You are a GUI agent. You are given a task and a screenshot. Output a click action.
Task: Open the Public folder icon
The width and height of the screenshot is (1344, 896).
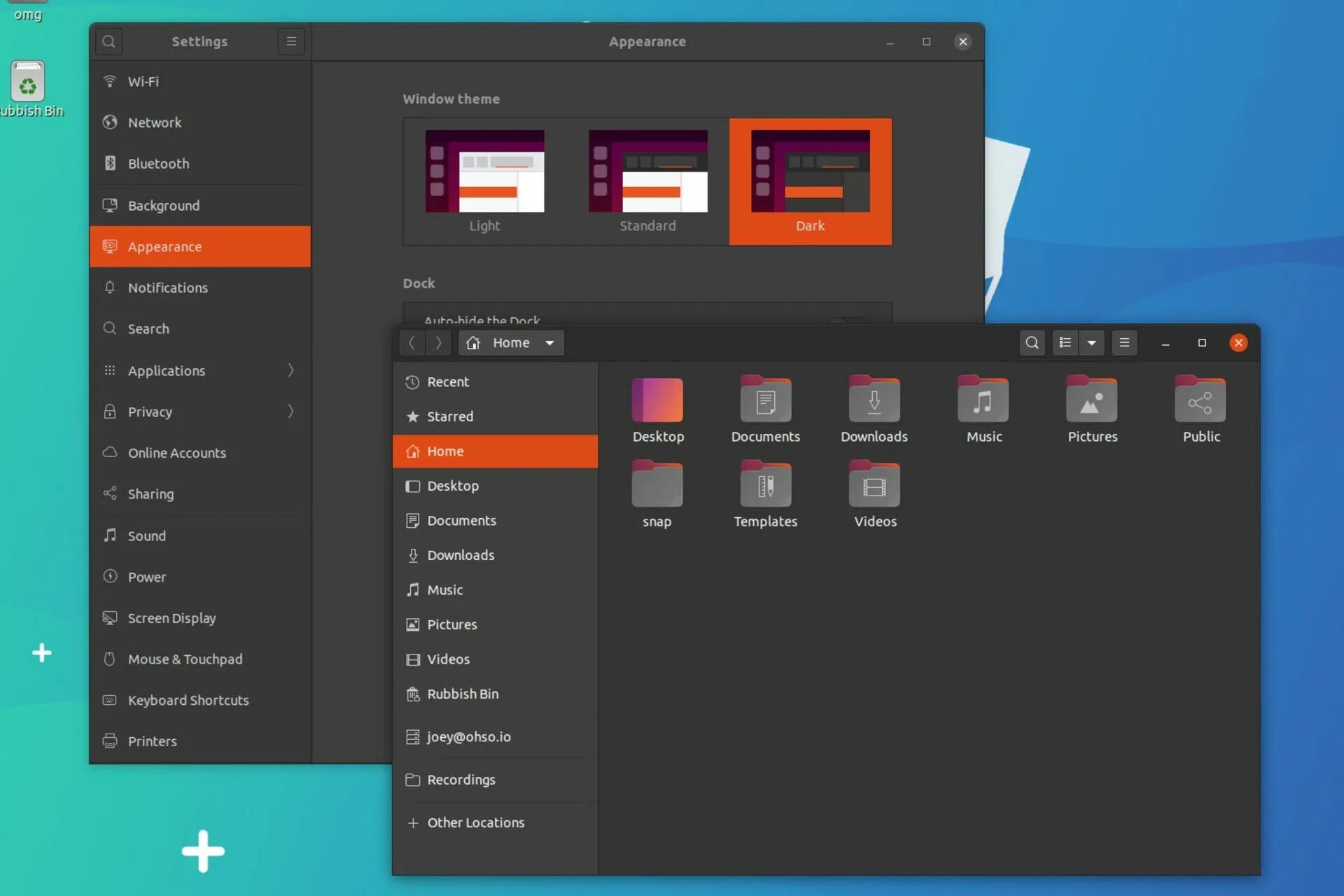point(1200,409)
